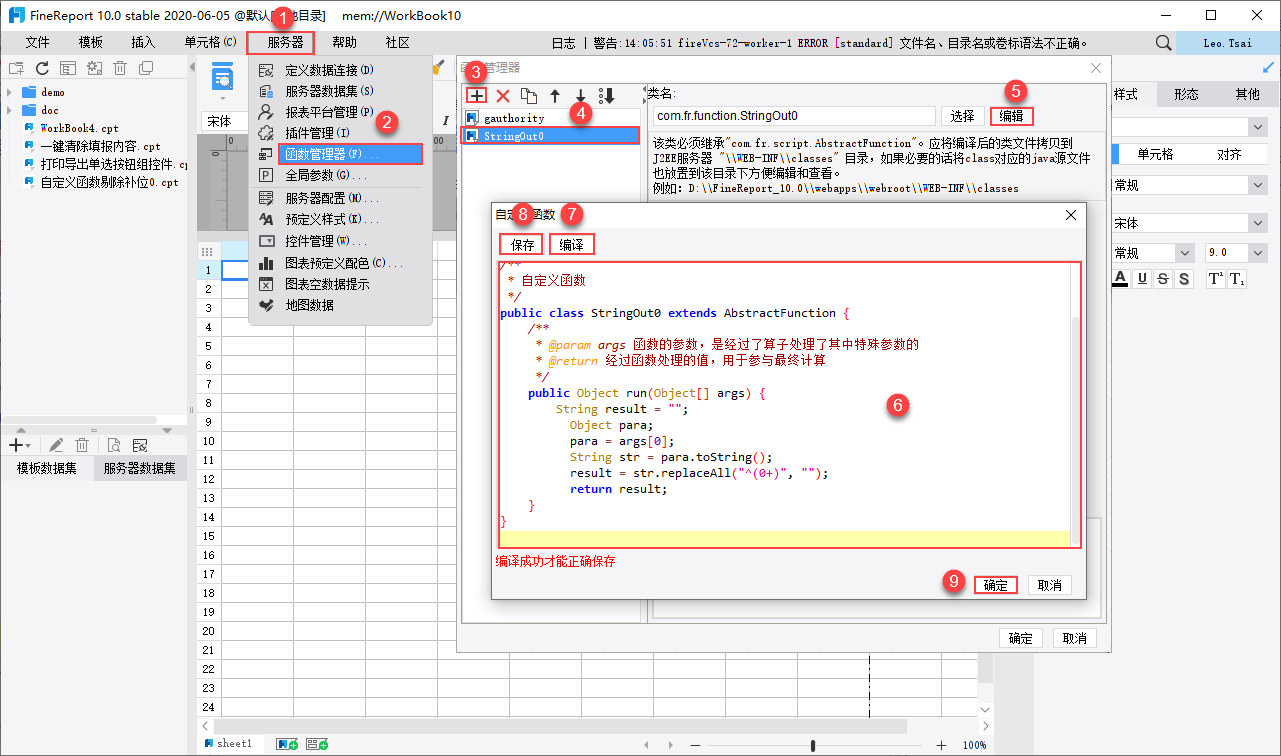Open the 模板 menu

(x=91, y=43)
